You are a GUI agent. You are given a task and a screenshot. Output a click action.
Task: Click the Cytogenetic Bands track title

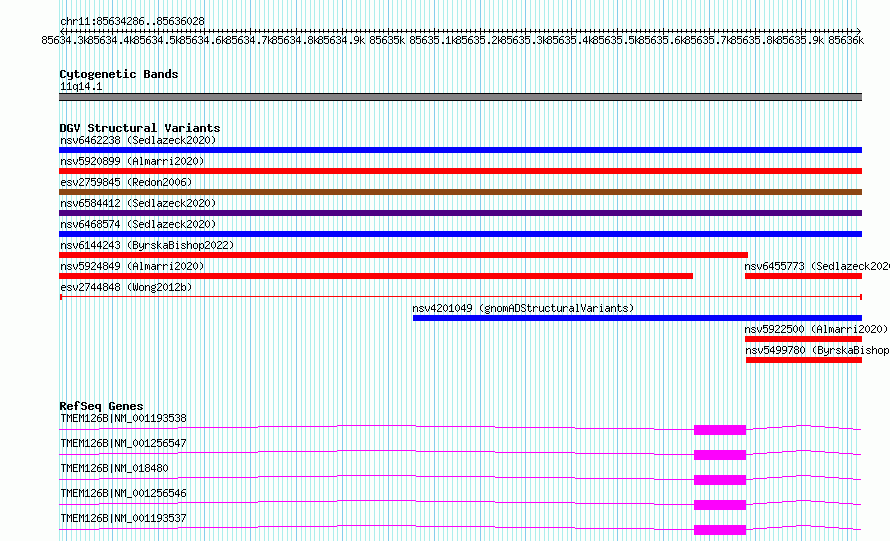pyautogui.click(x=119, y=74)
